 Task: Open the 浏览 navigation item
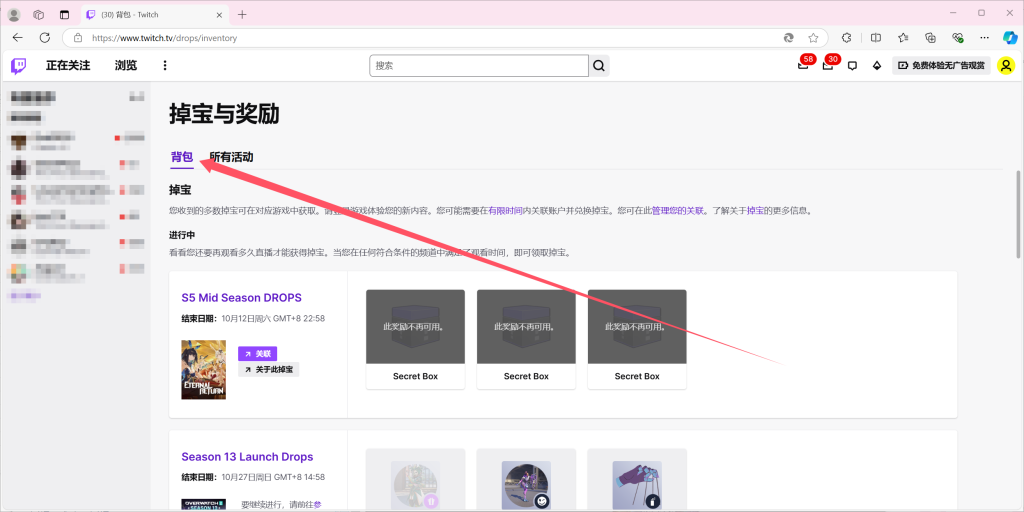point(126,65)
